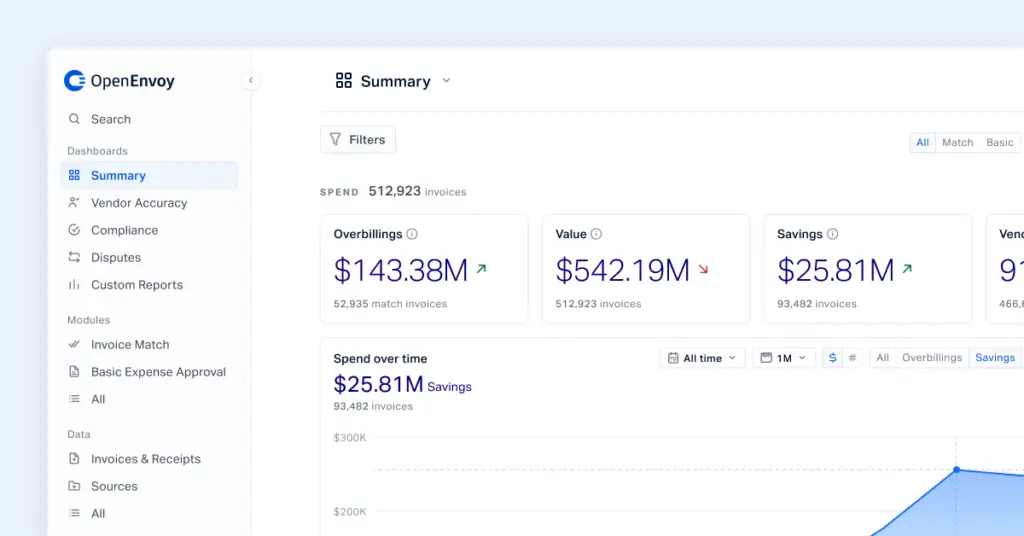This screenshot has height=536, width=1024.
Task: Click the list icon beside All under Data
Action: 74,513
